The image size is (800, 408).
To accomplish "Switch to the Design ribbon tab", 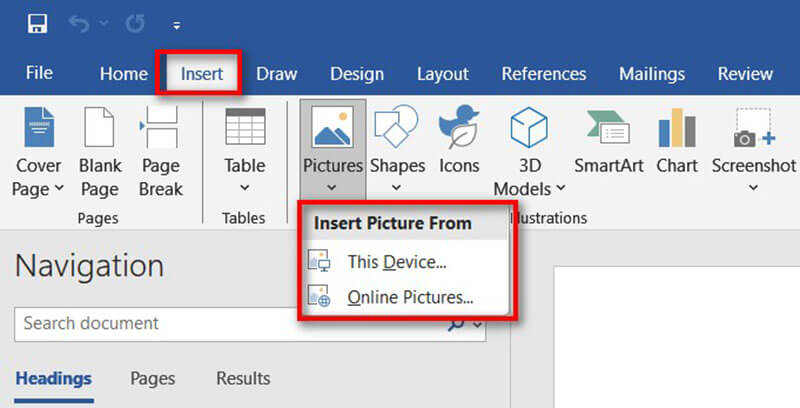I will pyautogui.click(x=357, y=74).
